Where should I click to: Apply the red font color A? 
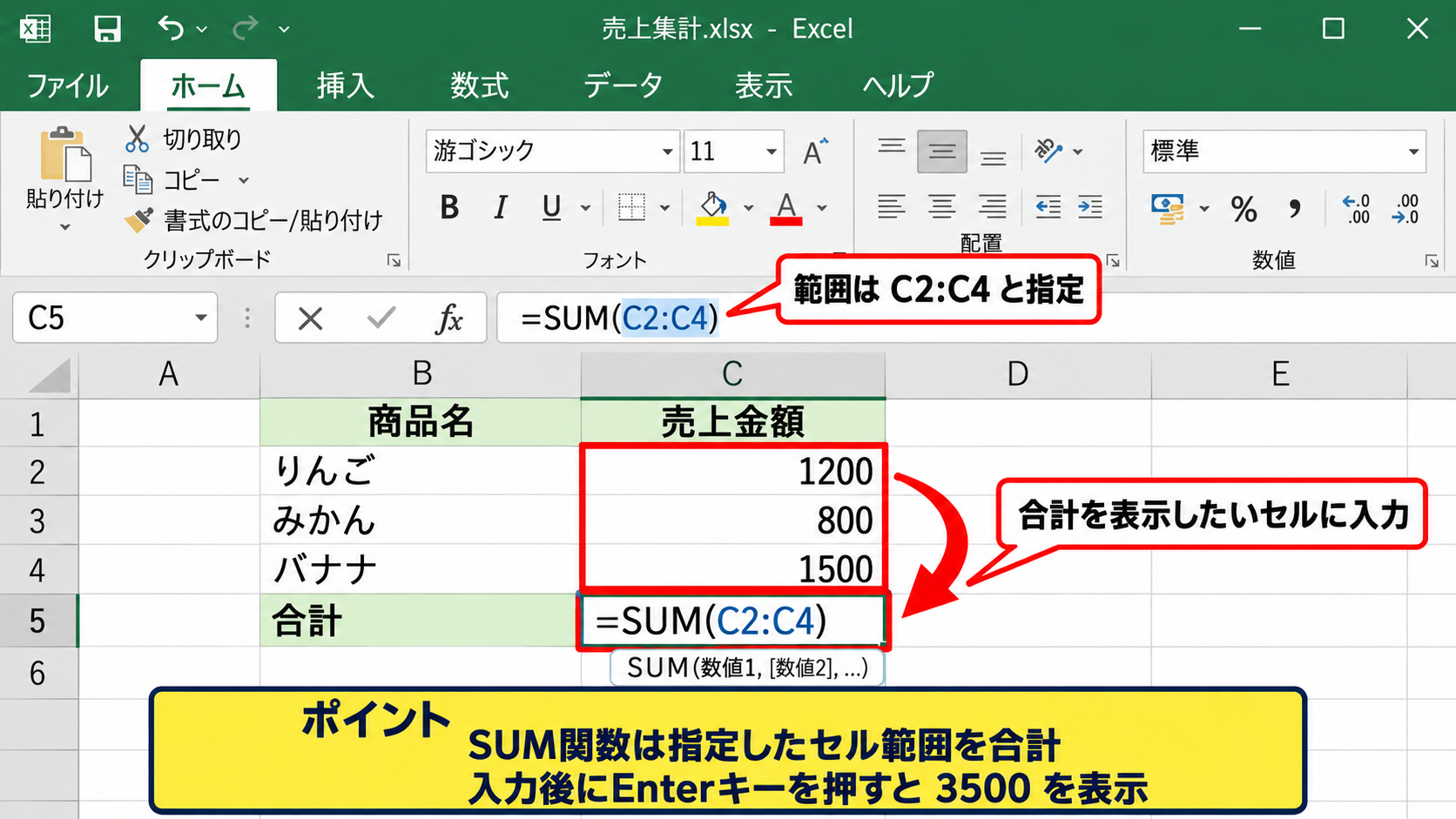tap(785, 208)
